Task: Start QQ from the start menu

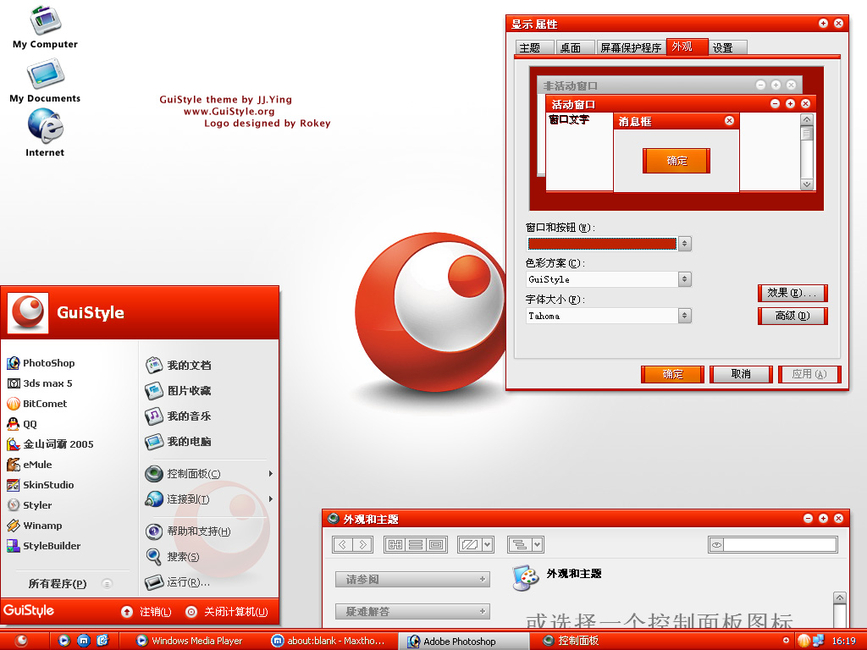Action: pos(22,424)
